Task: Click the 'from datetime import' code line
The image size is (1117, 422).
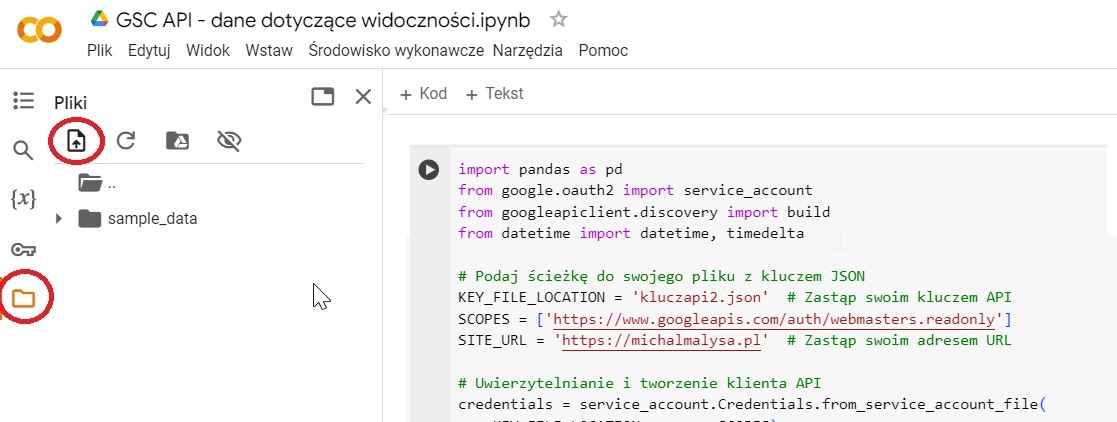Action: pyautogui.click(x=631, y=234)
